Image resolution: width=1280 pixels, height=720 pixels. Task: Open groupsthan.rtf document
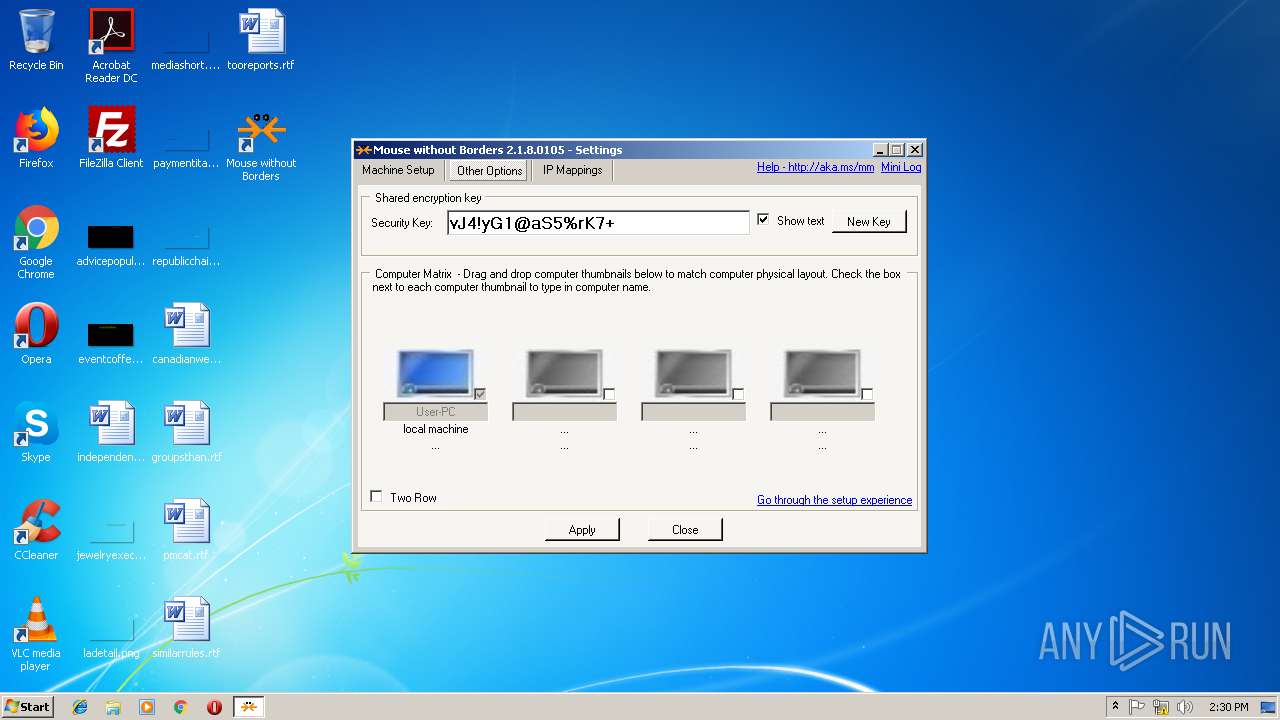186,432
